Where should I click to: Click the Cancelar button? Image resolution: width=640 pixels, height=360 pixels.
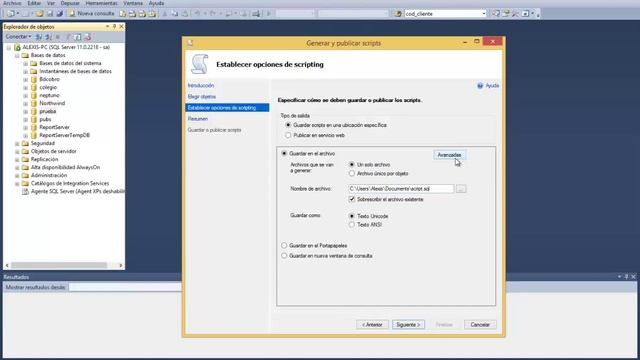(x=480, y=324)
